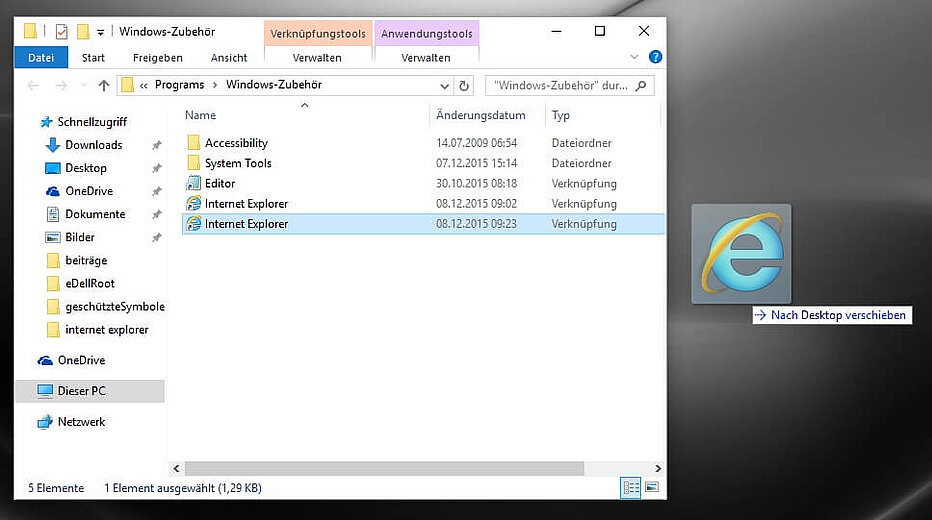Open the quick access toolbar customize dropdown
Screen dimensions: 932x520
100,32
